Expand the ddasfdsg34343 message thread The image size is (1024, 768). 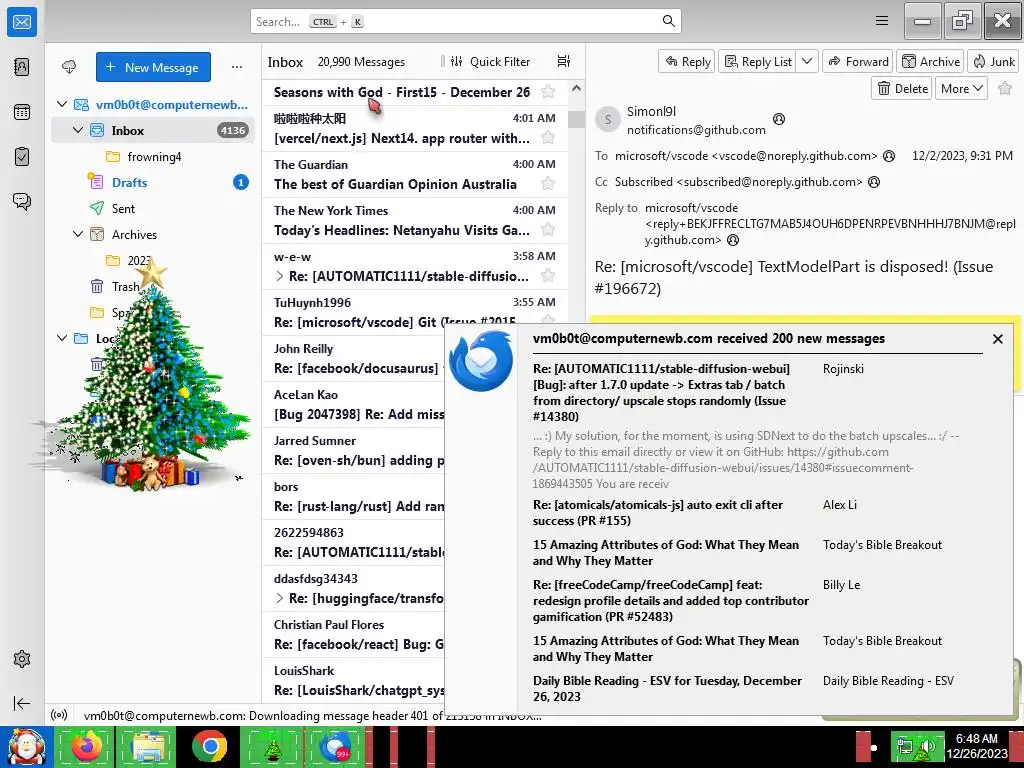tap(280, 598)
